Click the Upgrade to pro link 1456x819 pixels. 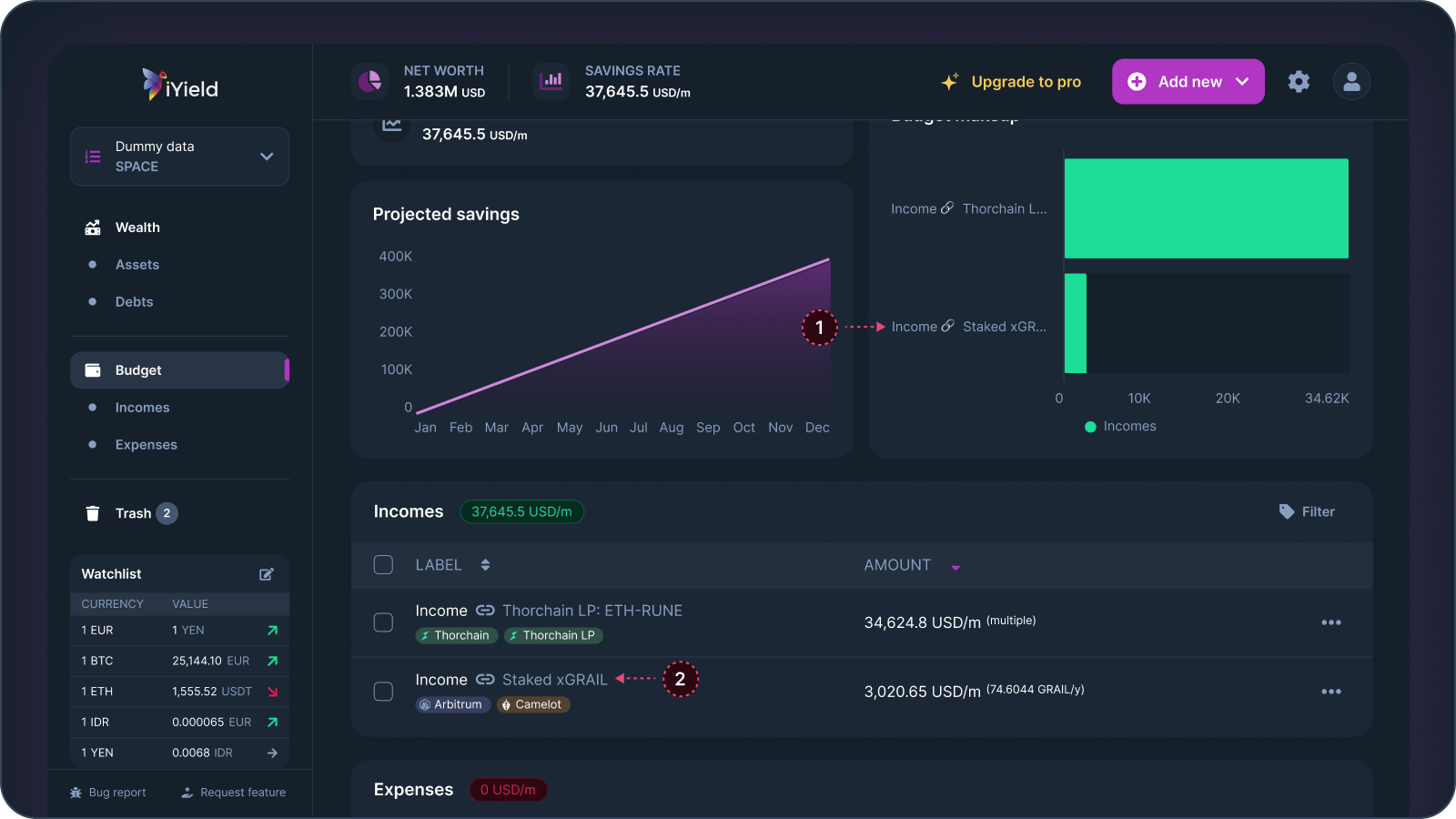(1026, 82)
